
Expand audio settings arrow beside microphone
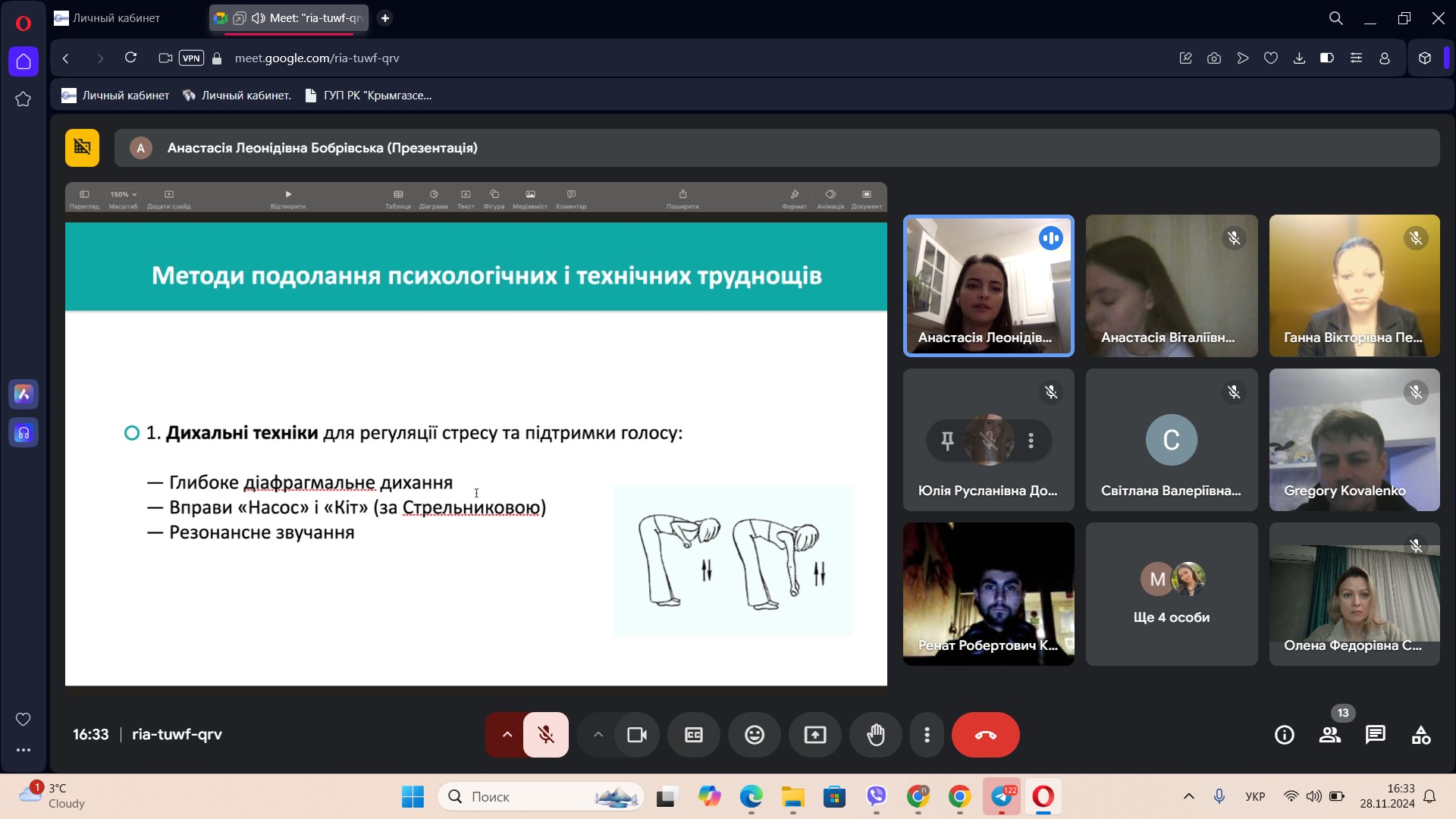(x=507, y=735)
